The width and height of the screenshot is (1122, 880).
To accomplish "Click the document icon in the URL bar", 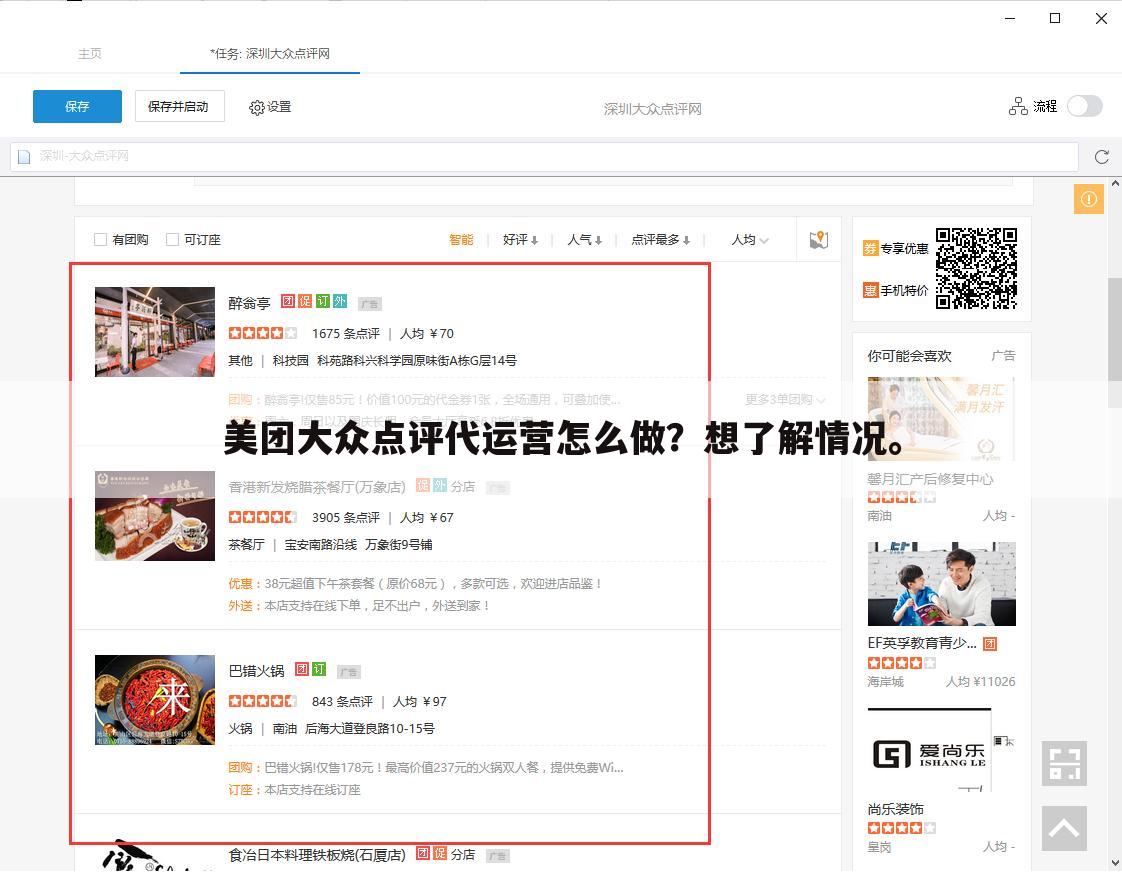I will 24,156.
